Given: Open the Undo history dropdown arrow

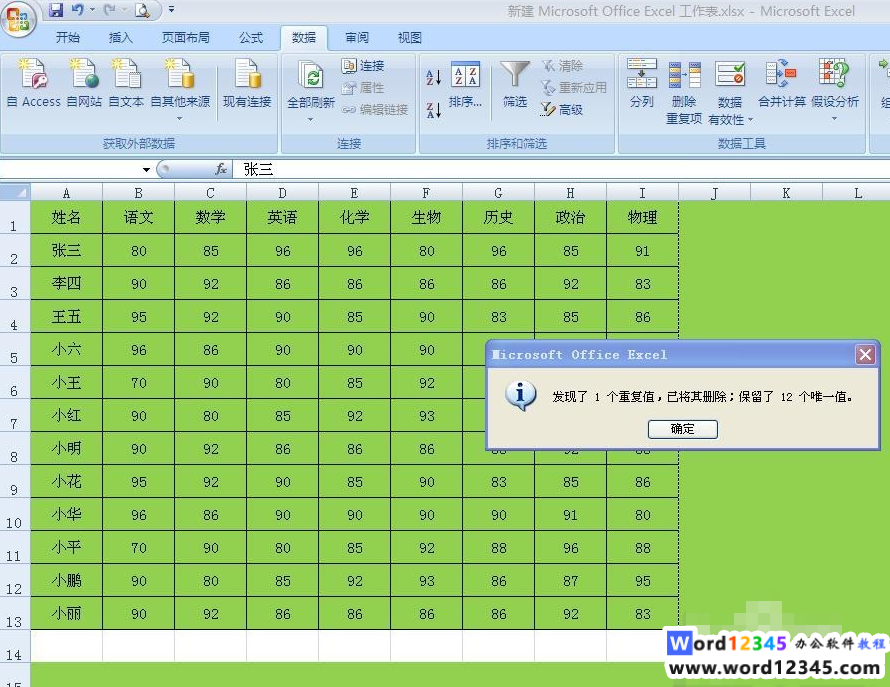Looking at the screenshot, I should tap(93, 10).
